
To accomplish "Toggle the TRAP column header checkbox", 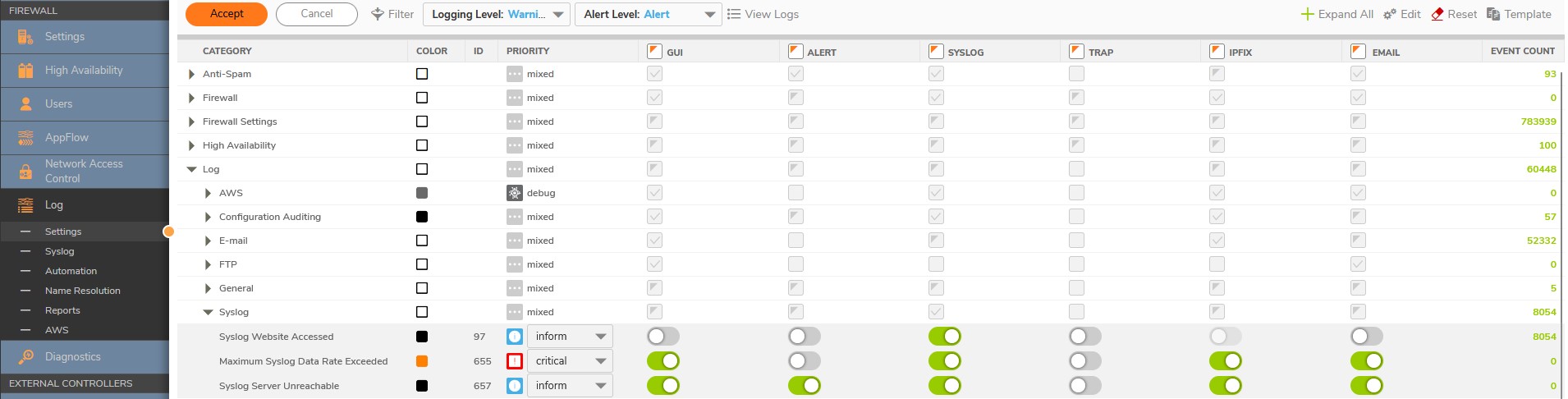I will 1076,51.
